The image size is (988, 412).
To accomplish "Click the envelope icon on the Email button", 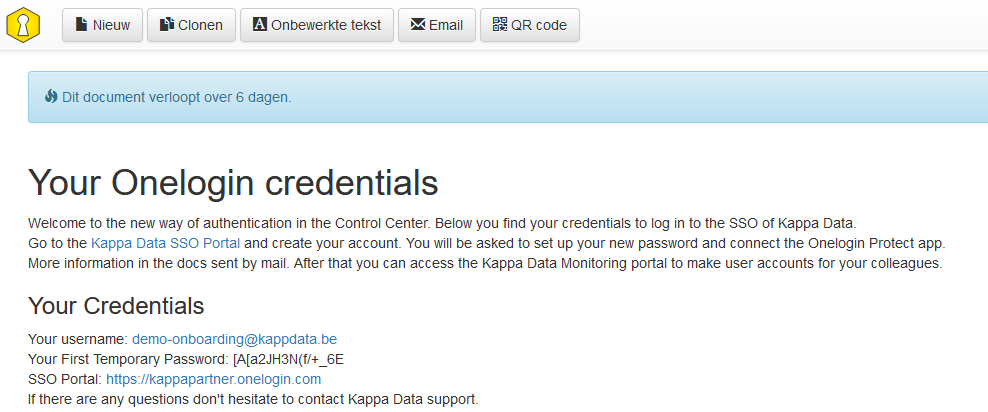I will pos(417,25).
